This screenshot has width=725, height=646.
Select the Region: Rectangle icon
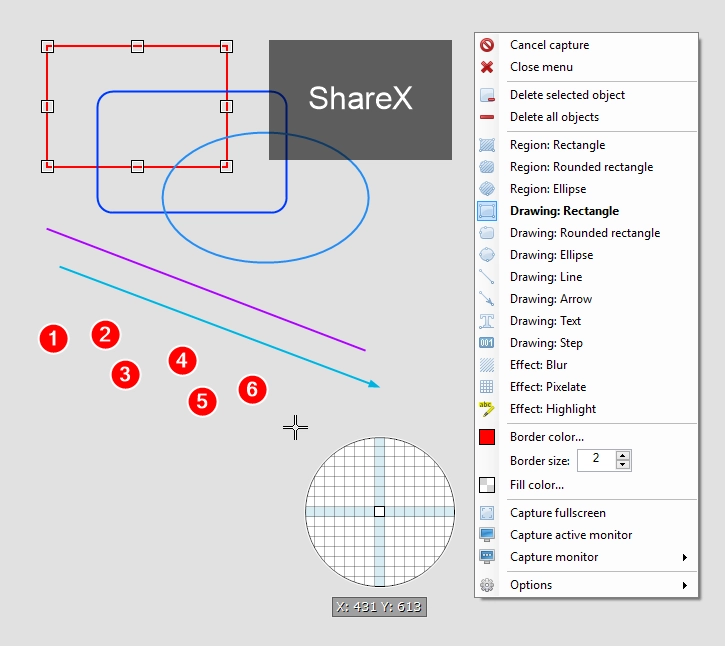click(486, 145)
